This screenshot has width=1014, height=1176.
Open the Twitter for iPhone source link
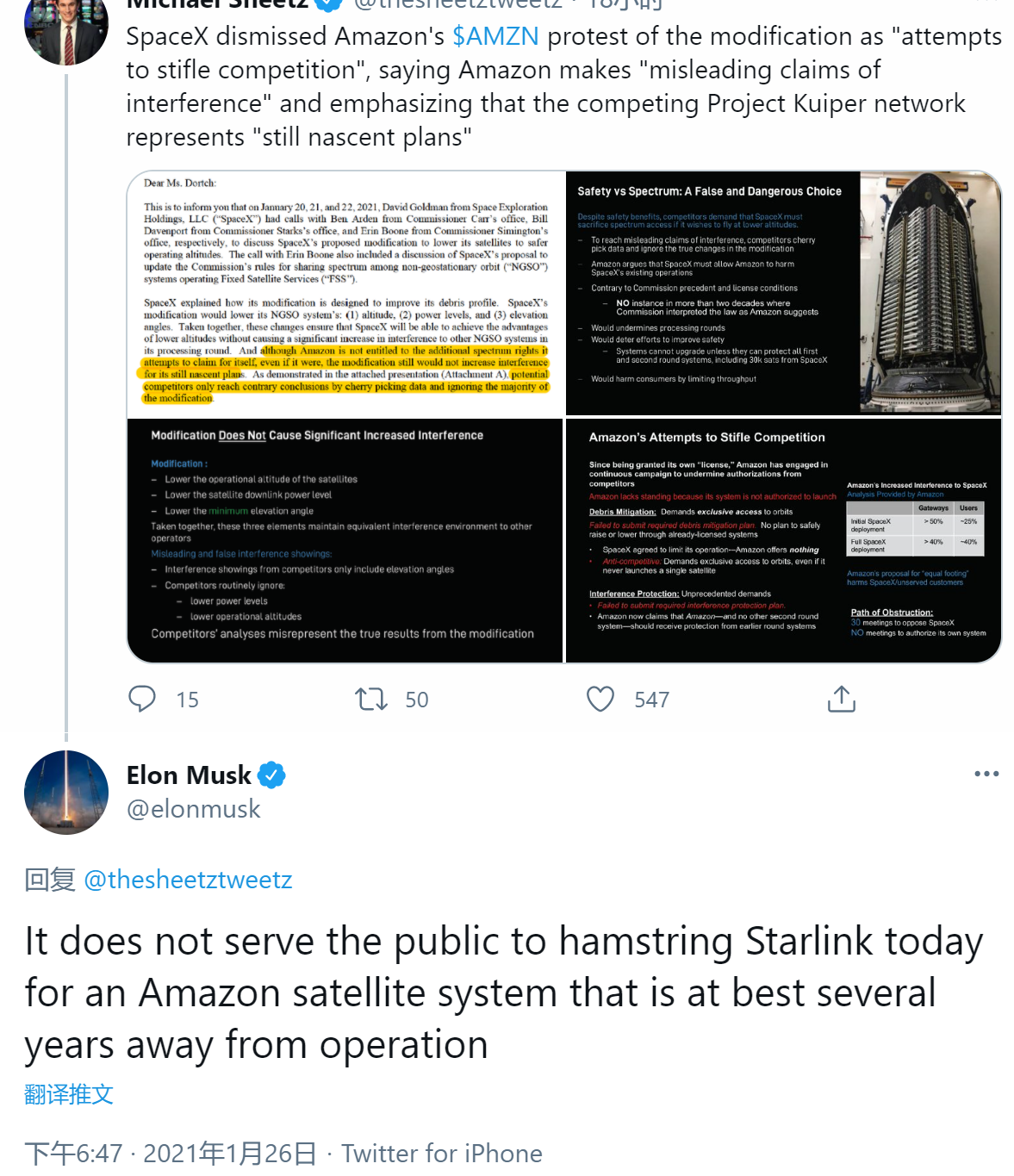[x=442, y=1153]
